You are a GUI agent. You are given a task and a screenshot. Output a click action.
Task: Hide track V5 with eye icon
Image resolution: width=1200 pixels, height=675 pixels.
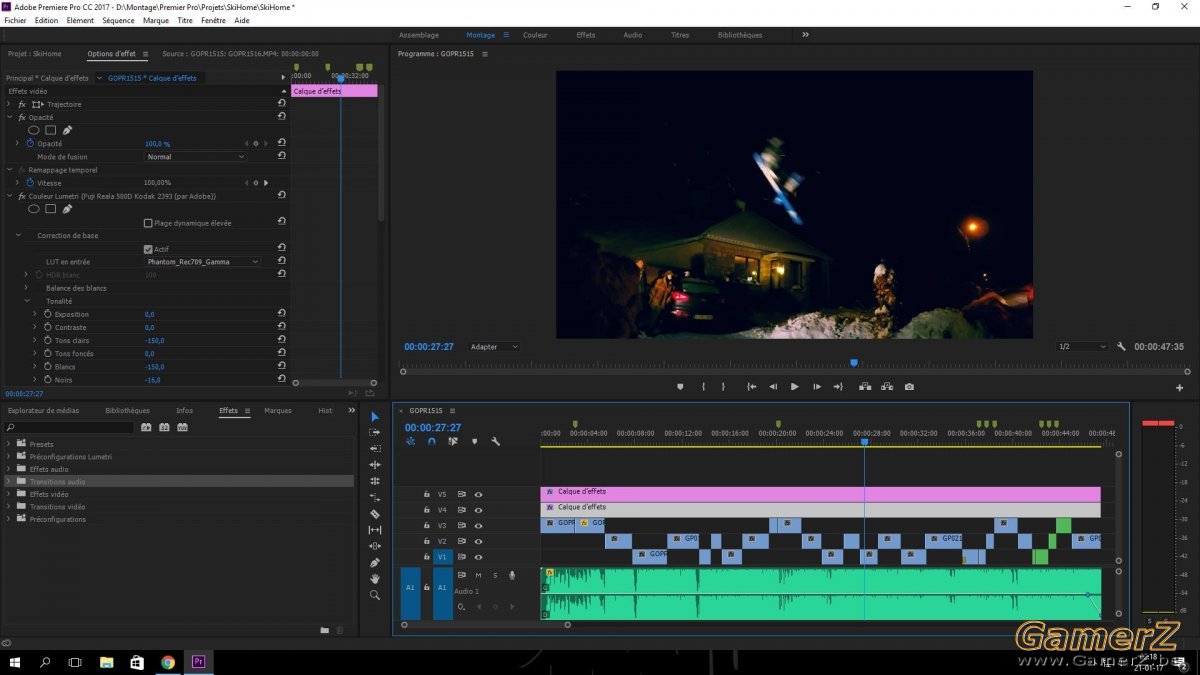click(x=478, y=494)
